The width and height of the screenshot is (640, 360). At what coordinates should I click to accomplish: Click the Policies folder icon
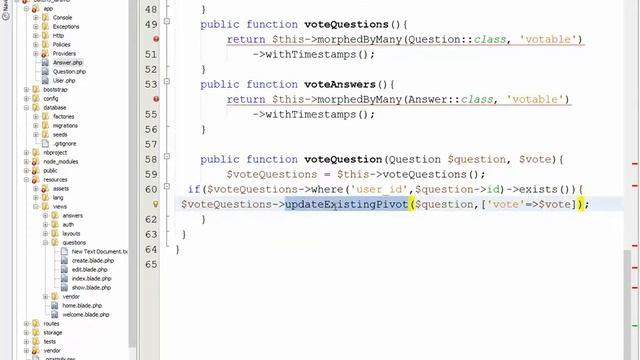point(45,44)
